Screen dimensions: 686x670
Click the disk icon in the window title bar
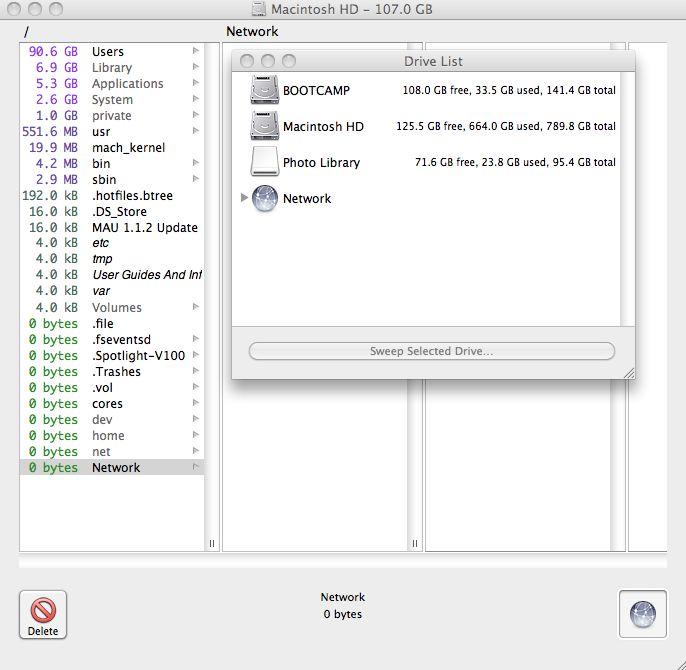259,9
